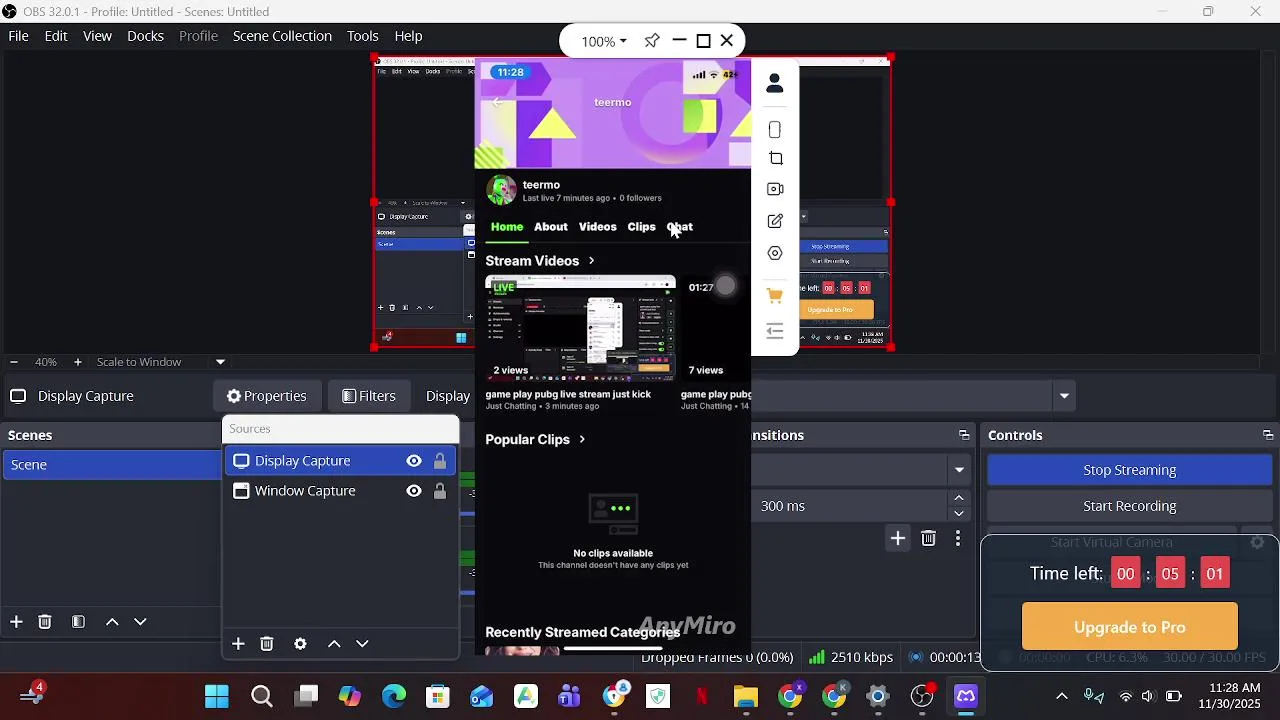The image size is (1280, 720).
Task: Switch to About tab on teermo channel
Action: (550, 227)
